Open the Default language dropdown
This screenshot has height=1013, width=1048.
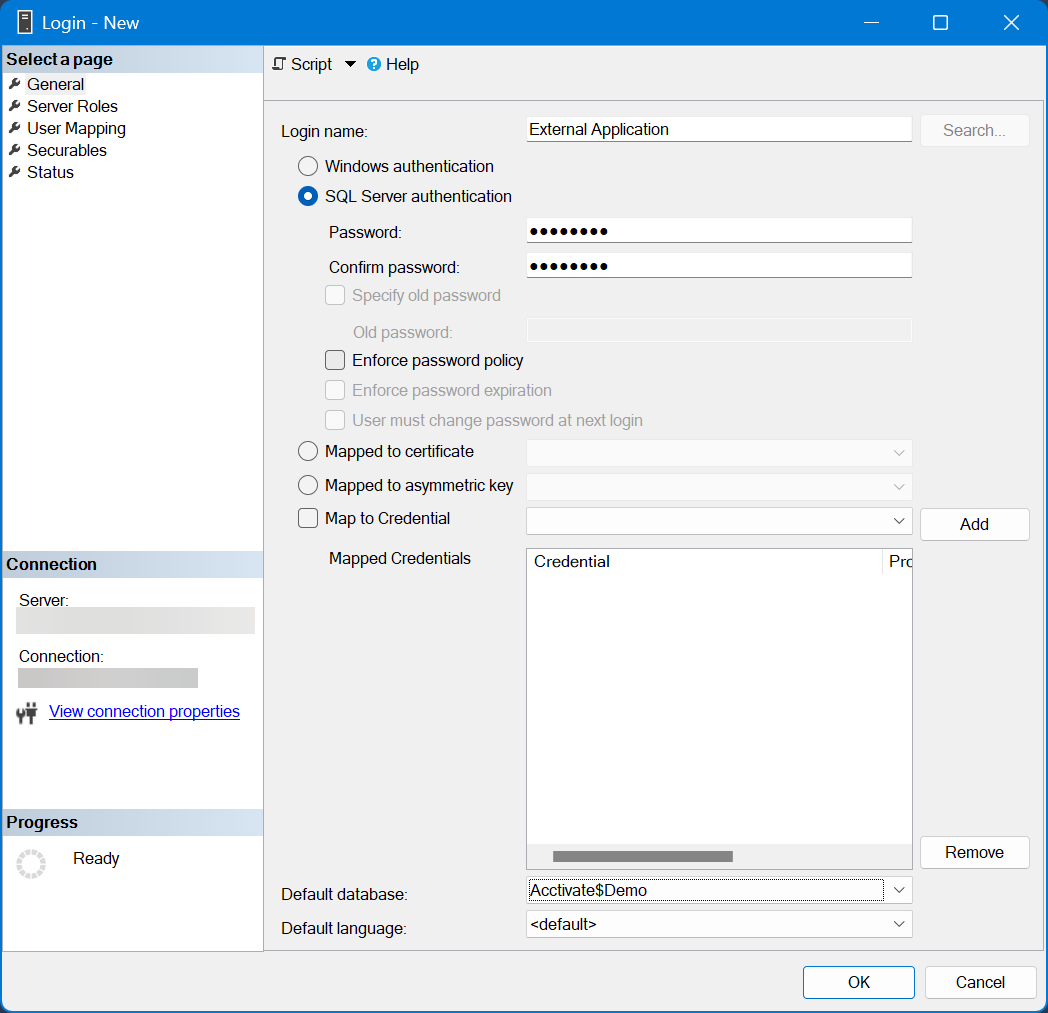coord(898,924)
